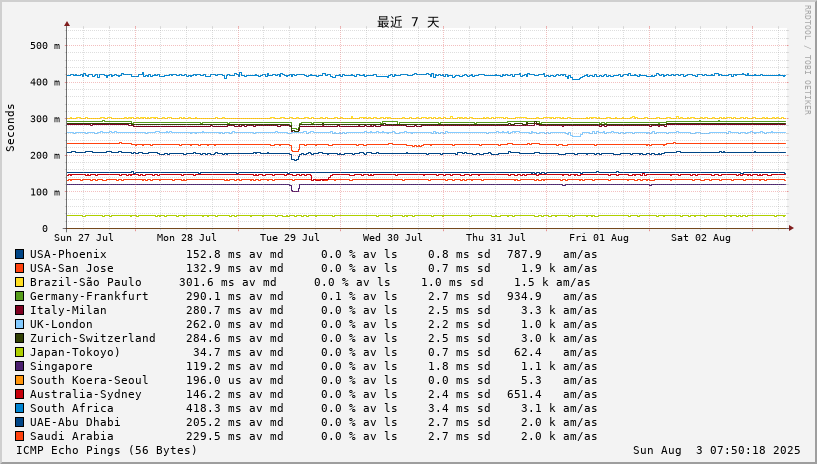Click the South Koera-Seoul orange swatch
The width and height of the screenshot is (817, 464).
[x=19, y=381]
